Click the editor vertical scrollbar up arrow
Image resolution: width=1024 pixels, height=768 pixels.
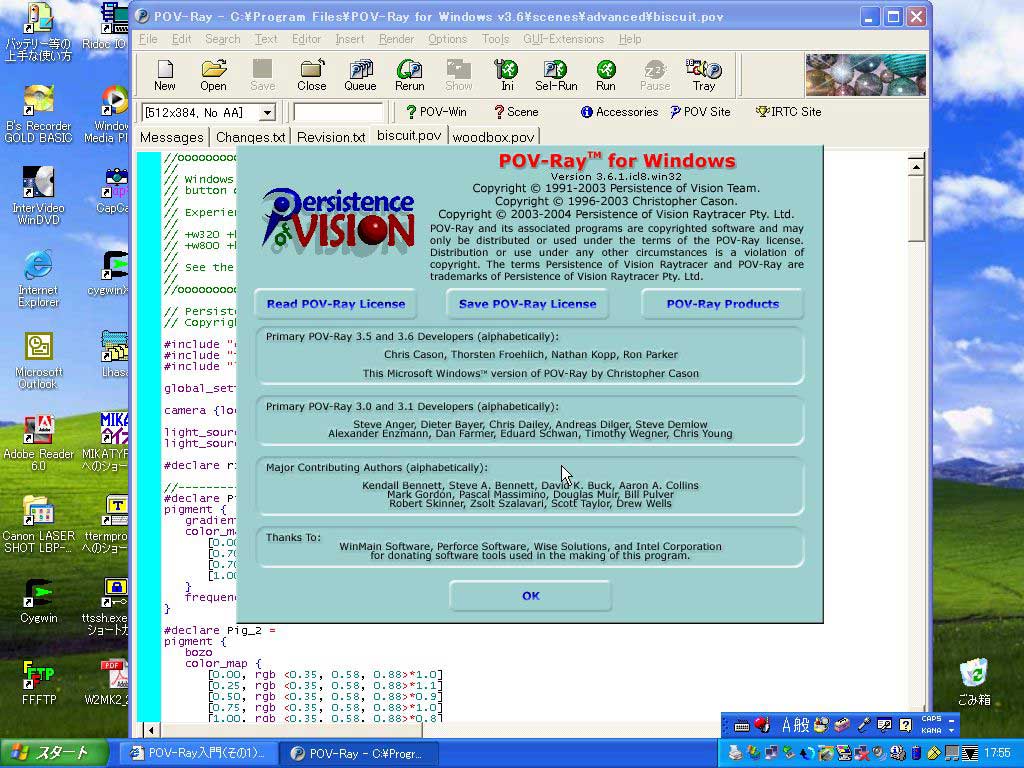click(x=916, y=167)
